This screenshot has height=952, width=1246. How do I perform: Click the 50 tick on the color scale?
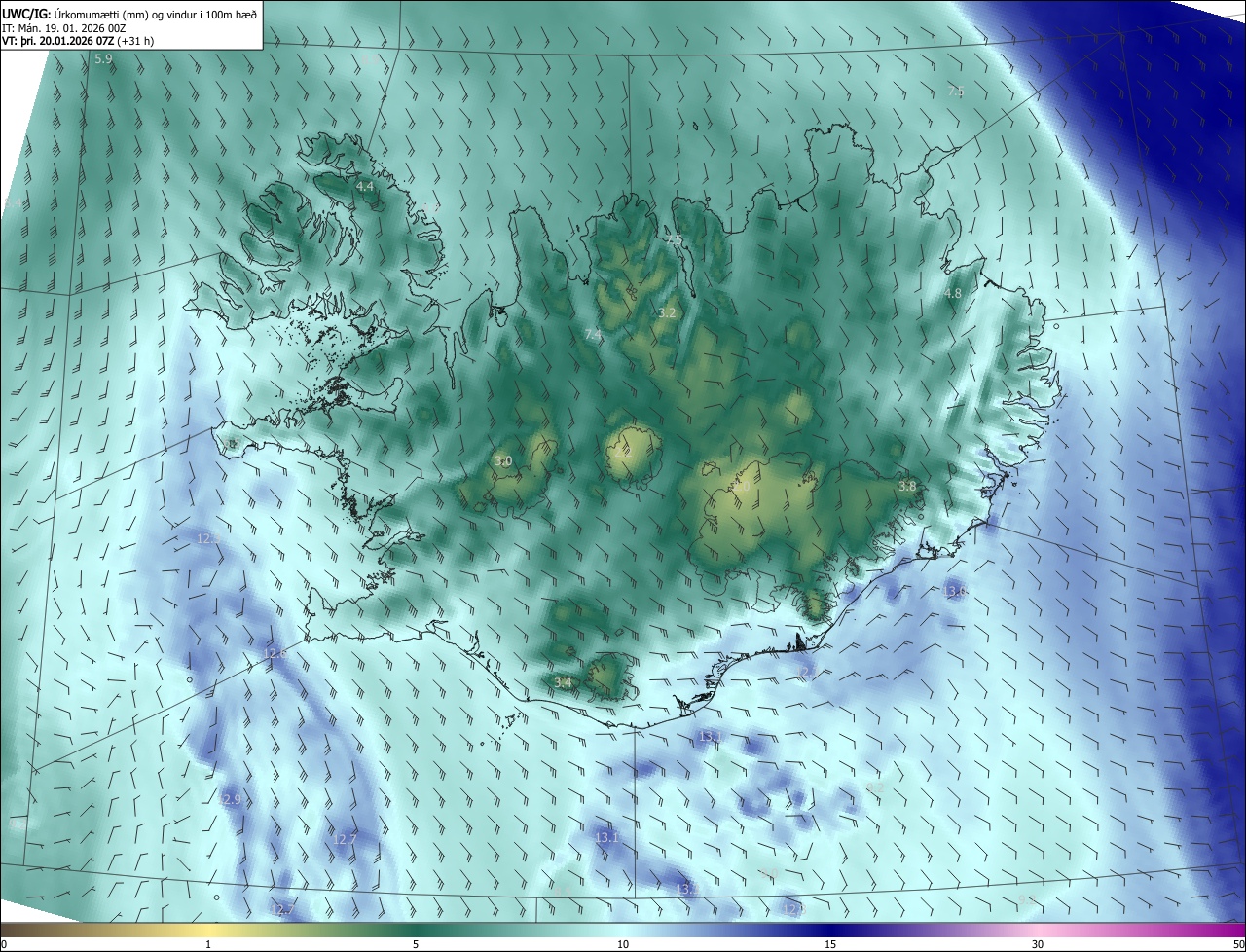click(1238, 944)
